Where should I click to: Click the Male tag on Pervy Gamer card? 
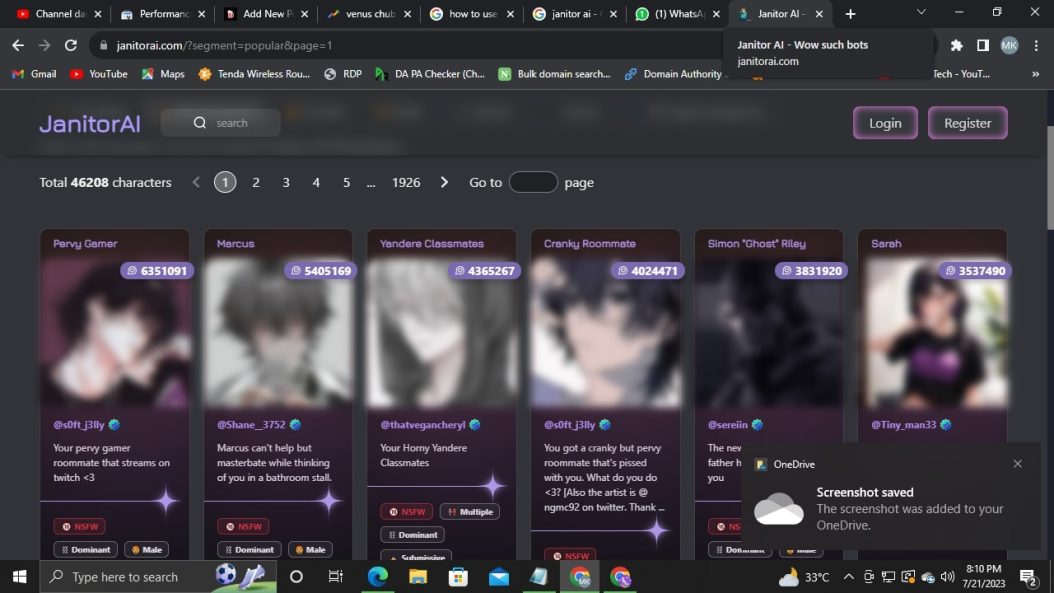(147, 549)
